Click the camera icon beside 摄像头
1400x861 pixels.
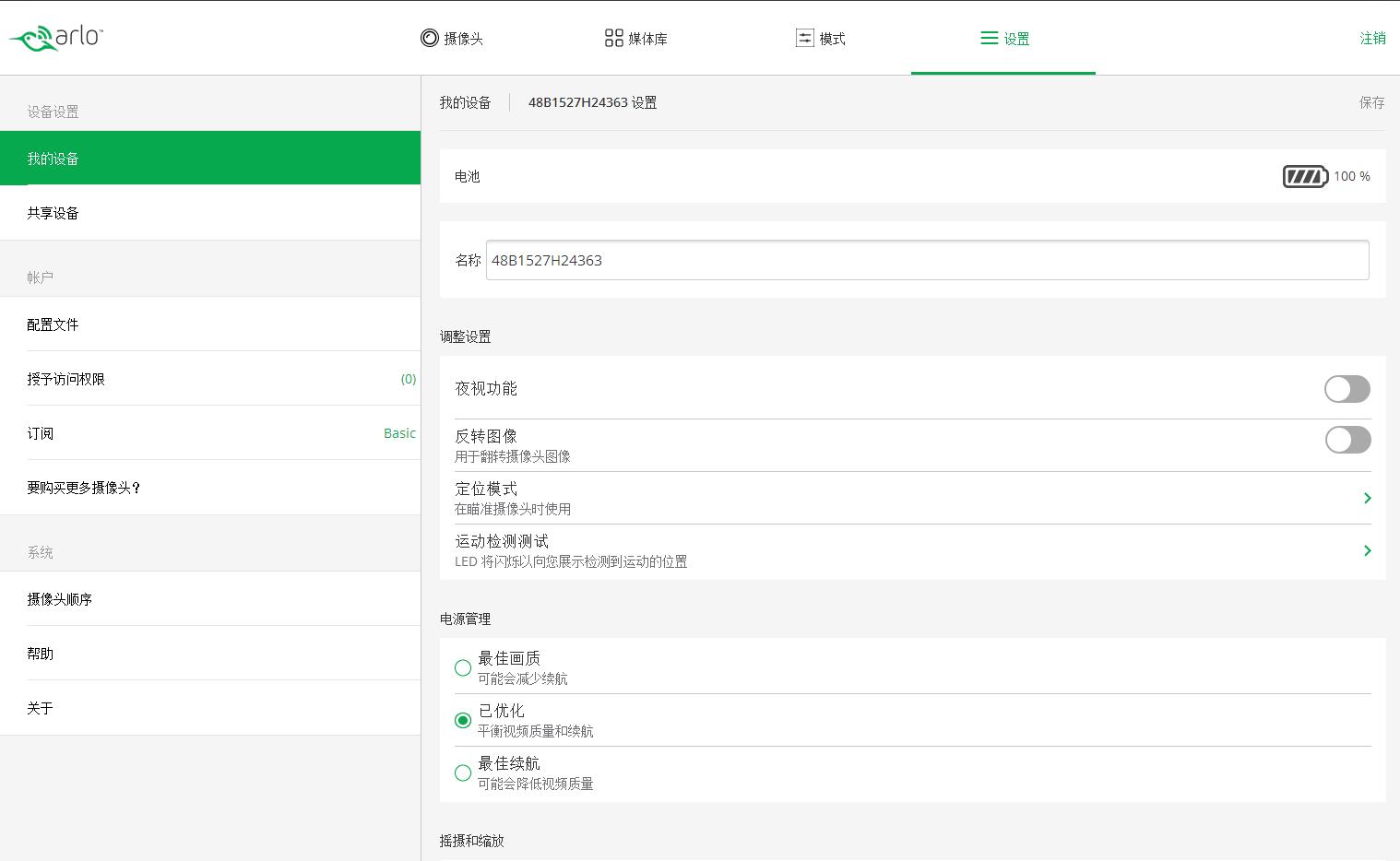[x=429, y=38]
